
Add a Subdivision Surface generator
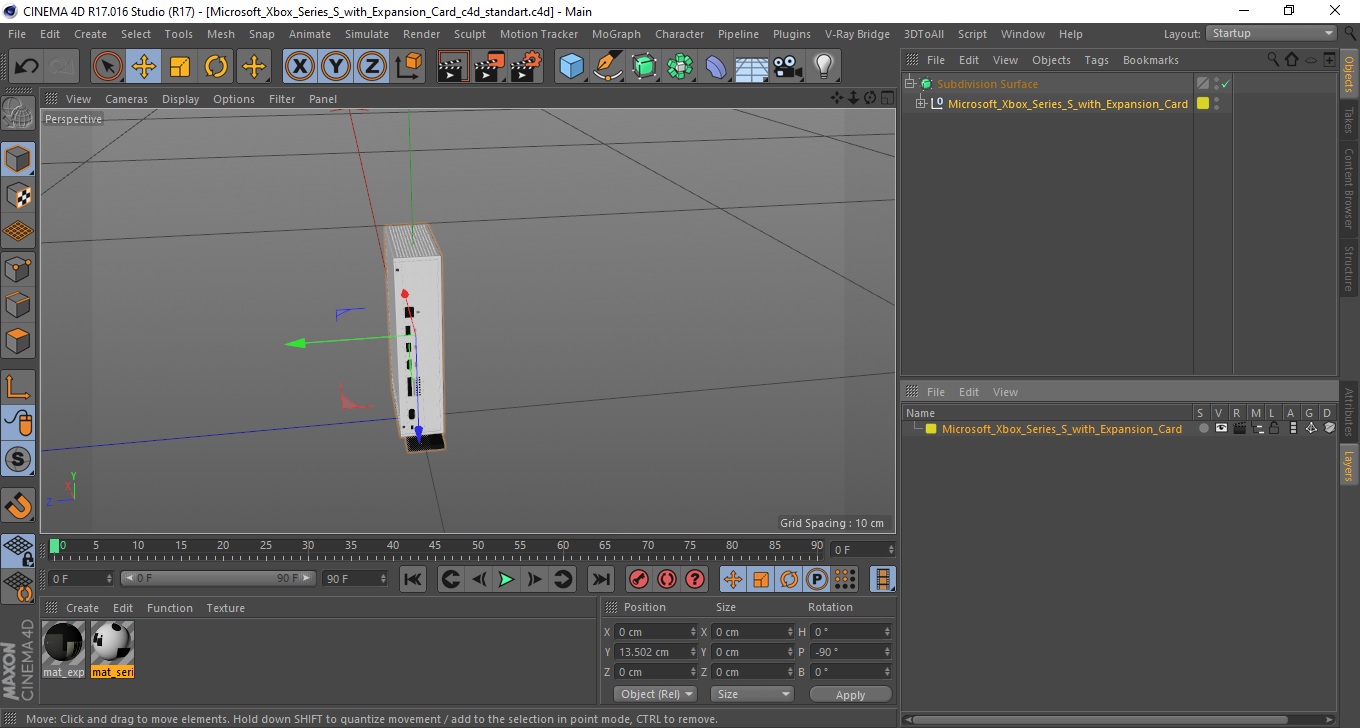click(x=644, y=67)
